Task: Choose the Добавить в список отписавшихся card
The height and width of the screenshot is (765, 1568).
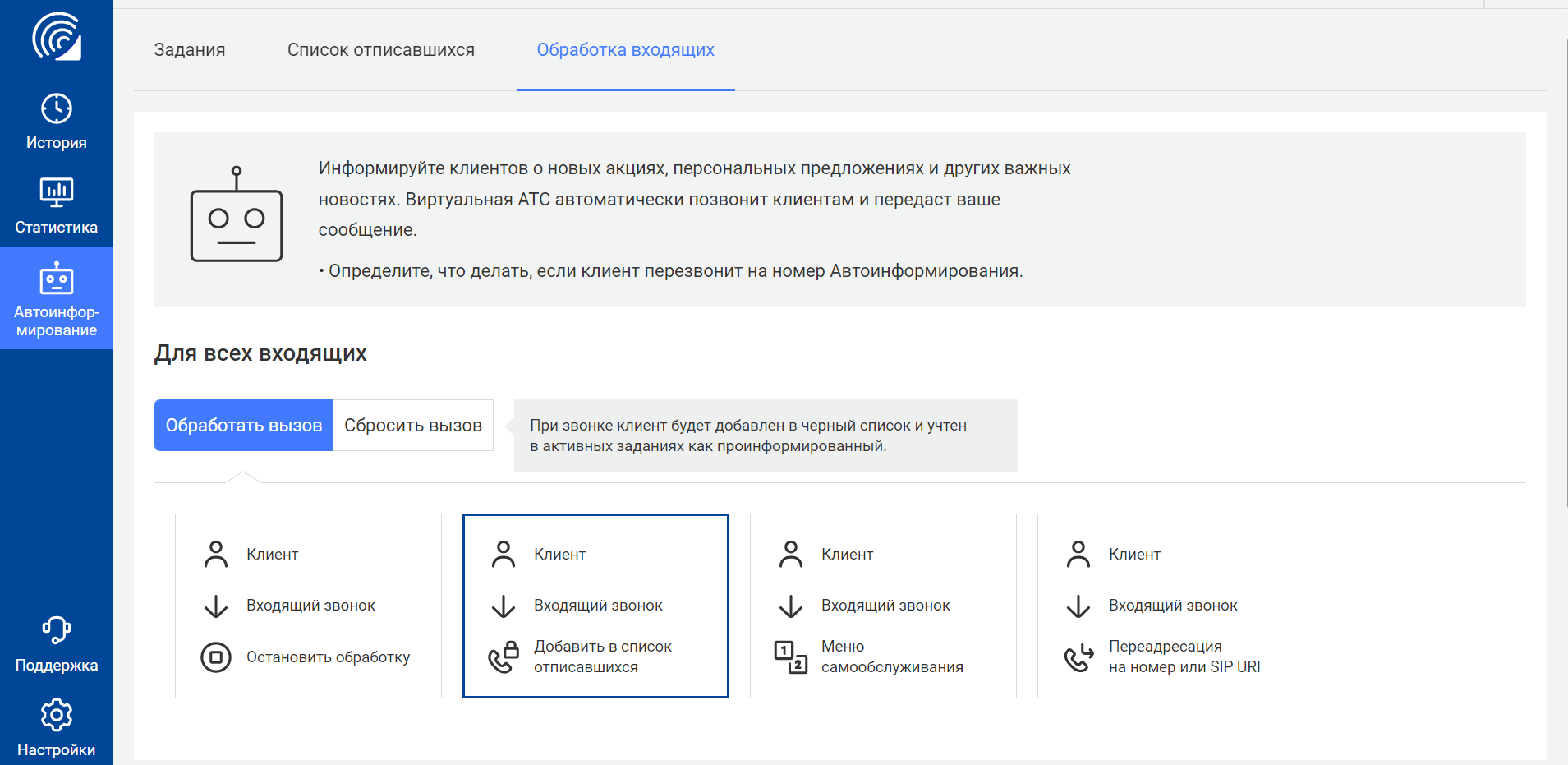Action: 595,606
